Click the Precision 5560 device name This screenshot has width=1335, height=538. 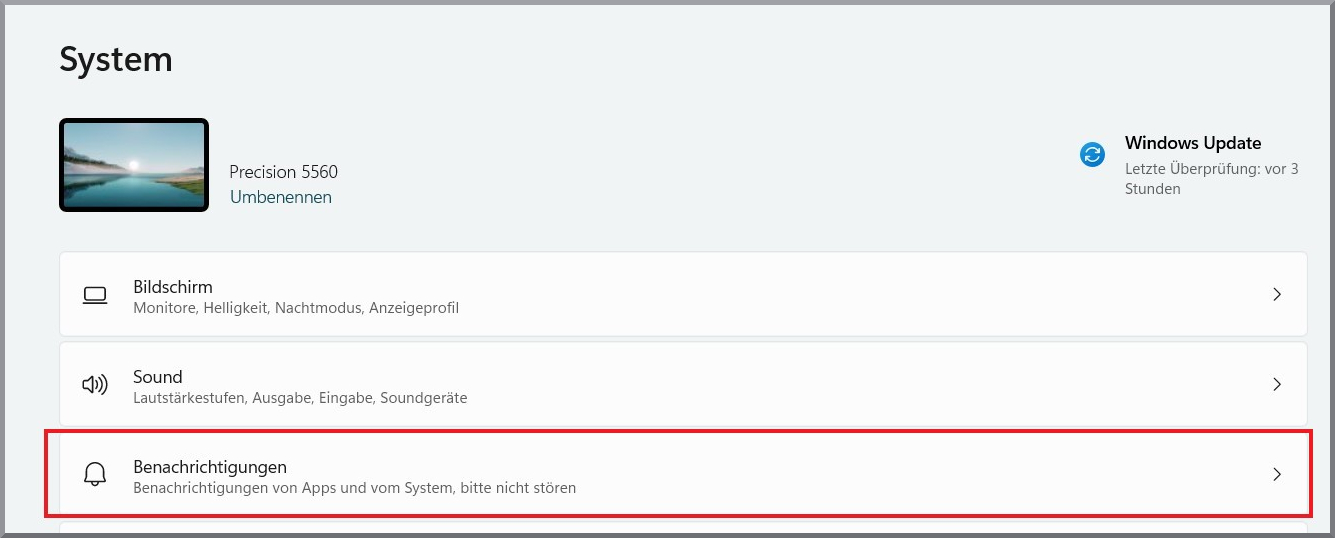[x=284, y=172]
